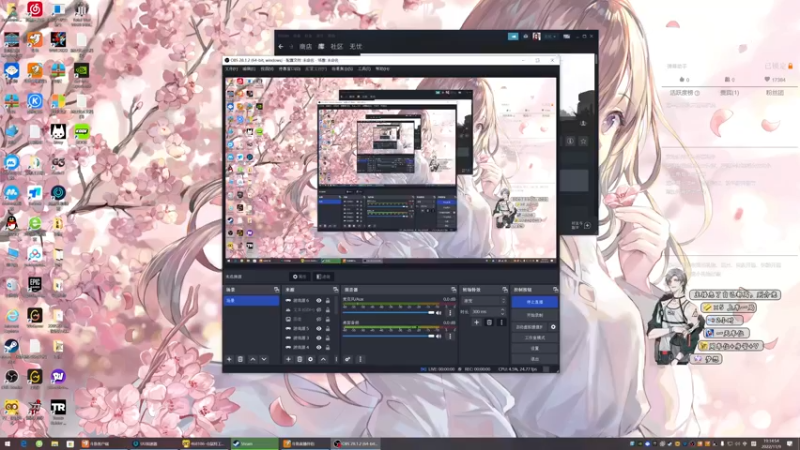Enable 工作室模式 in Controls

(x=535, y=338)
